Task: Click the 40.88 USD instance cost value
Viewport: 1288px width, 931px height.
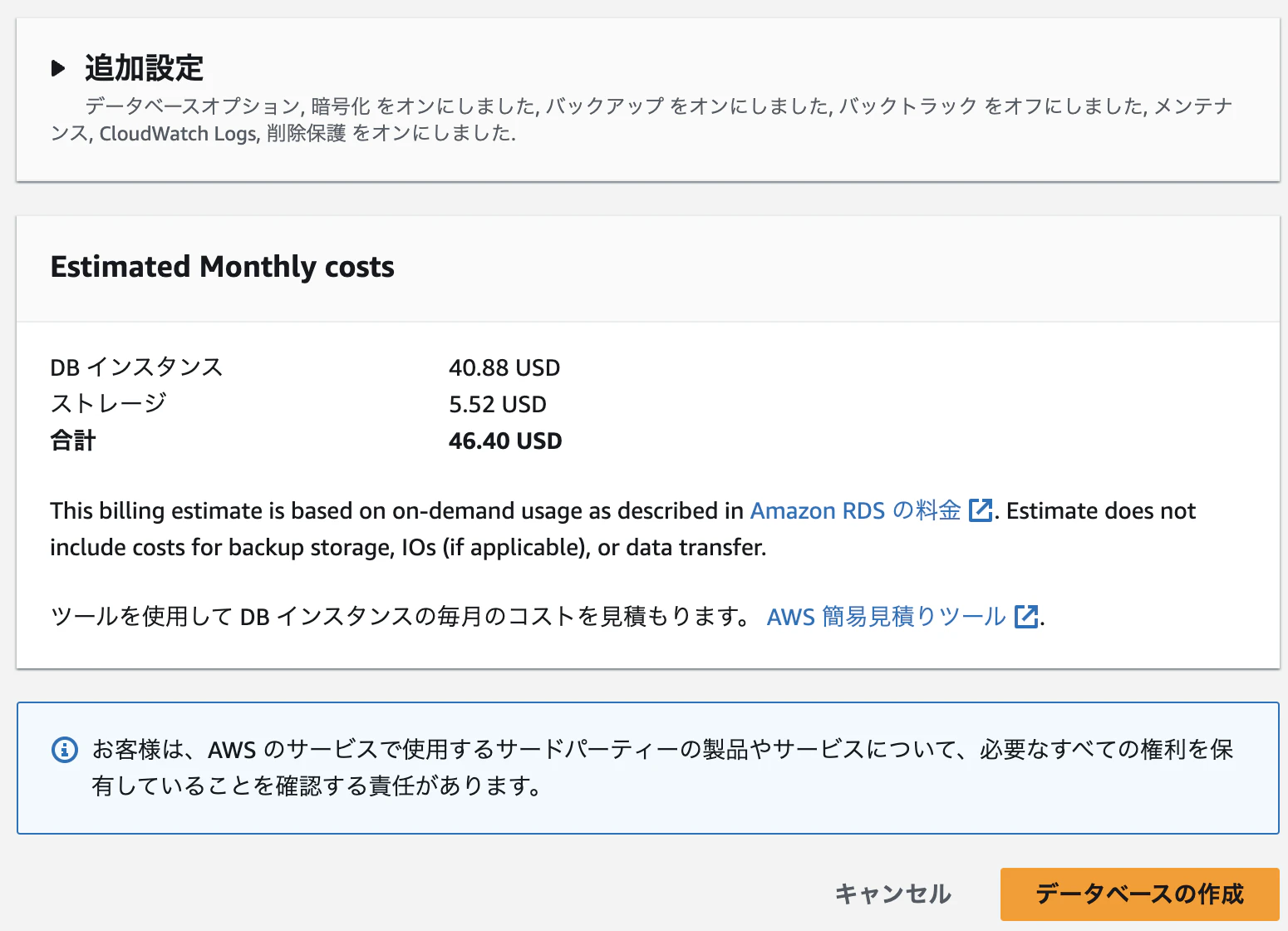Action: pos(504,367)
